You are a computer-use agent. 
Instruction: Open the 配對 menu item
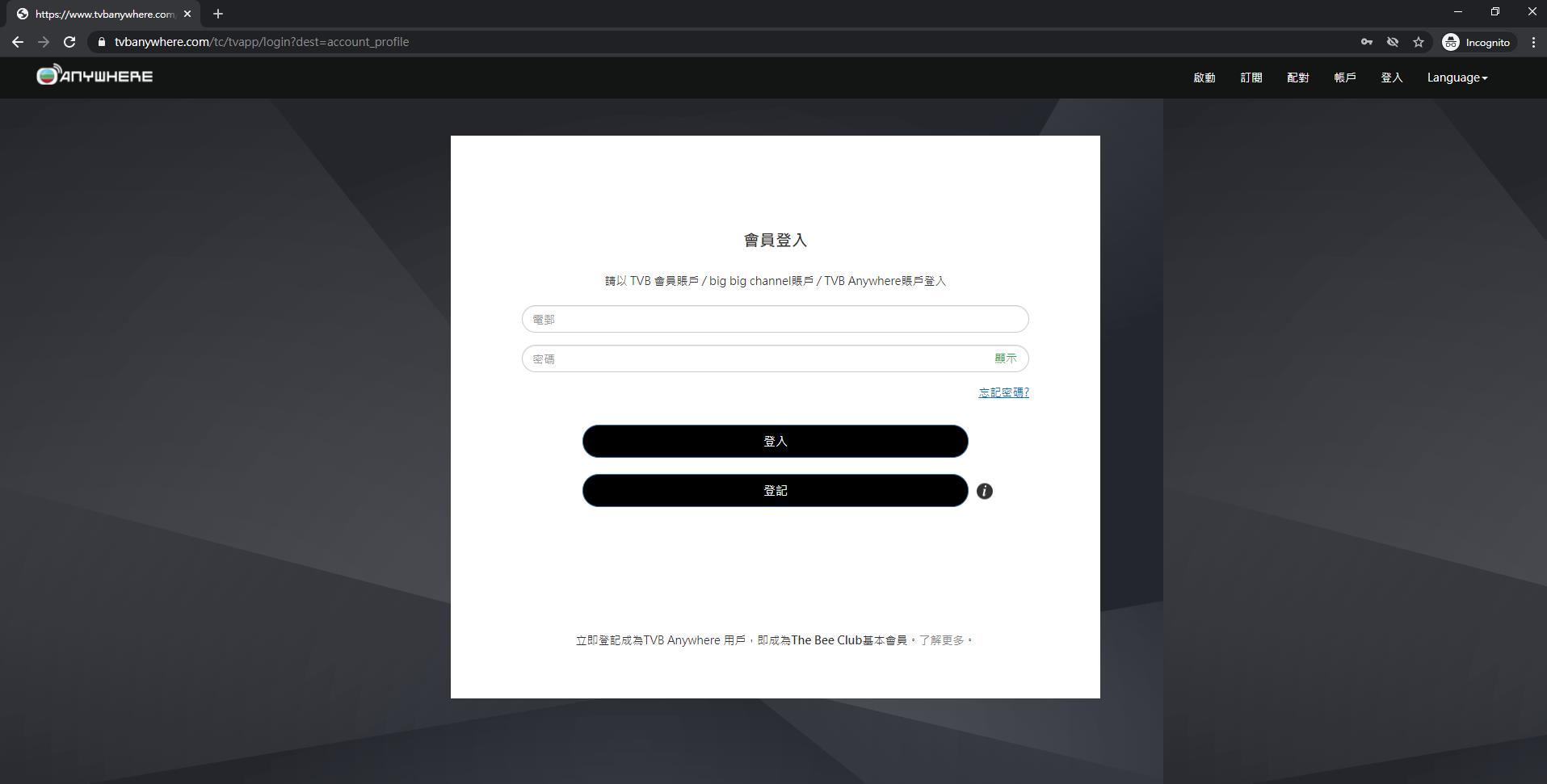point(1298,78)
